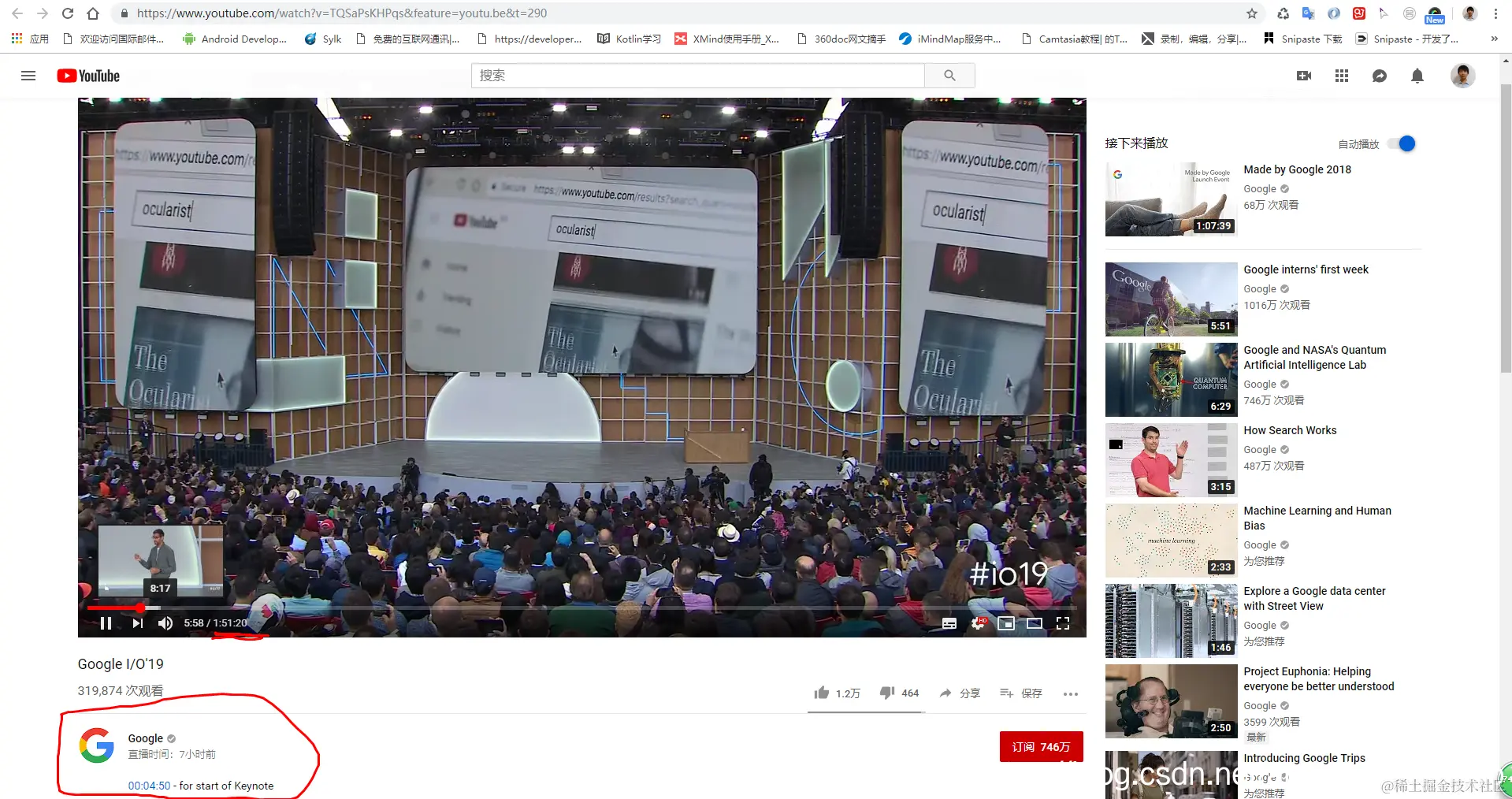Click the address bar URL
This screenshot has width=1512, height=799.
342,13
